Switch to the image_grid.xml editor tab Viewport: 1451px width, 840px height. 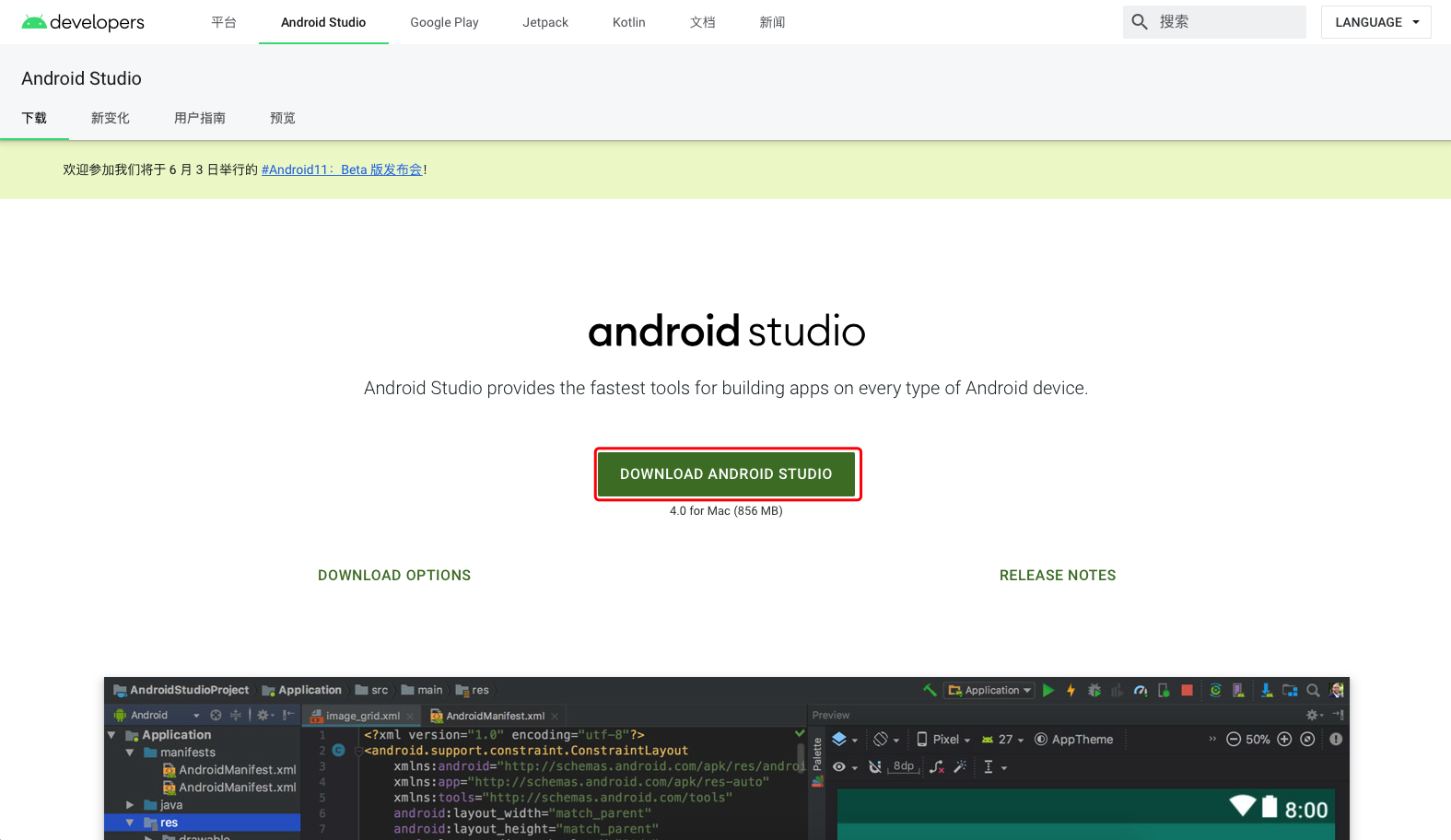coord(362,716)
